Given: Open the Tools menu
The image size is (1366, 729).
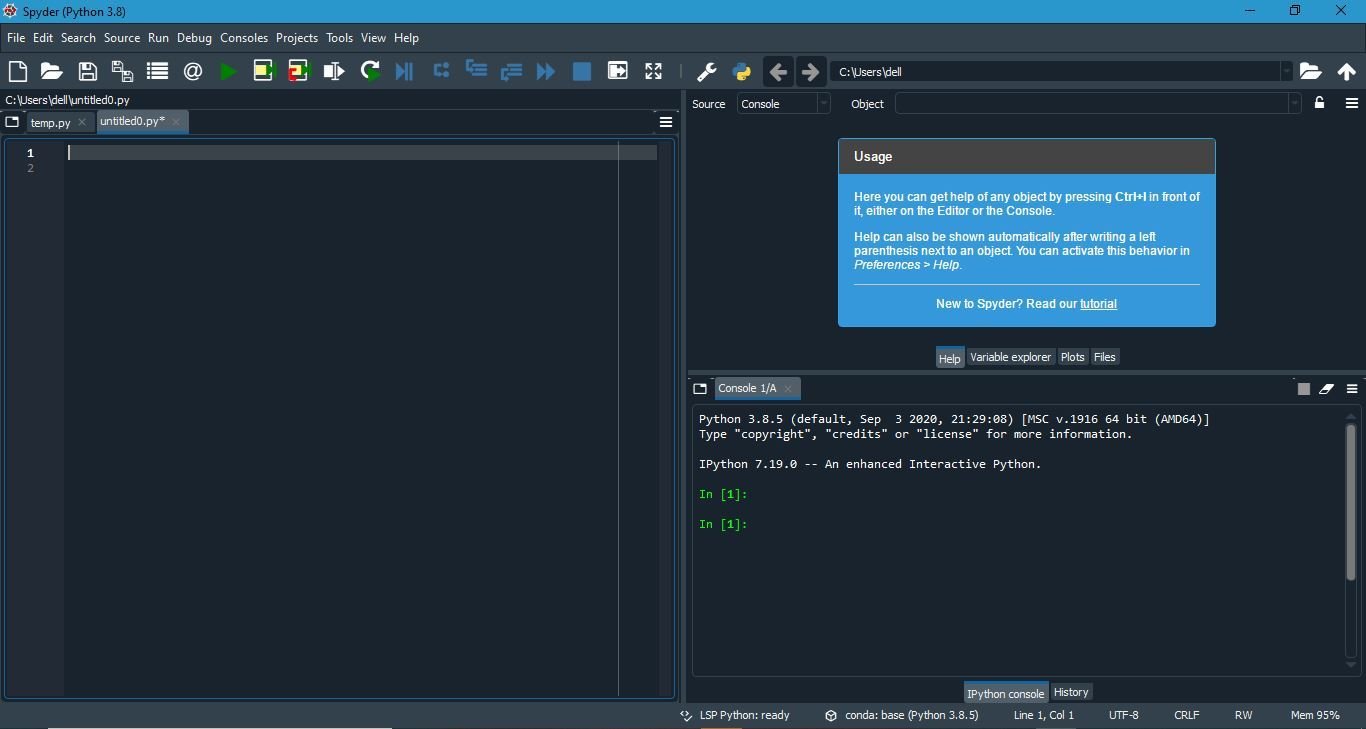Looking at the screenshot, I should 340,38.
